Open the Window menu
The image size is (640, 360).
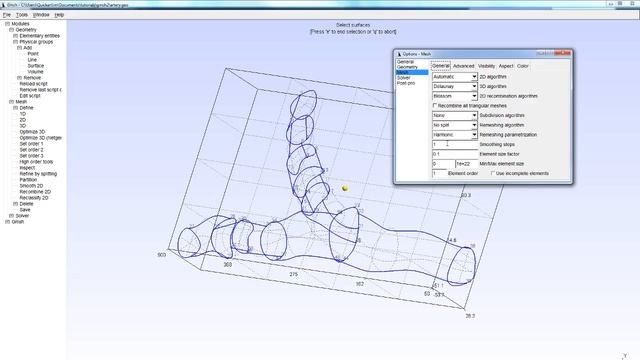point(41,15)
